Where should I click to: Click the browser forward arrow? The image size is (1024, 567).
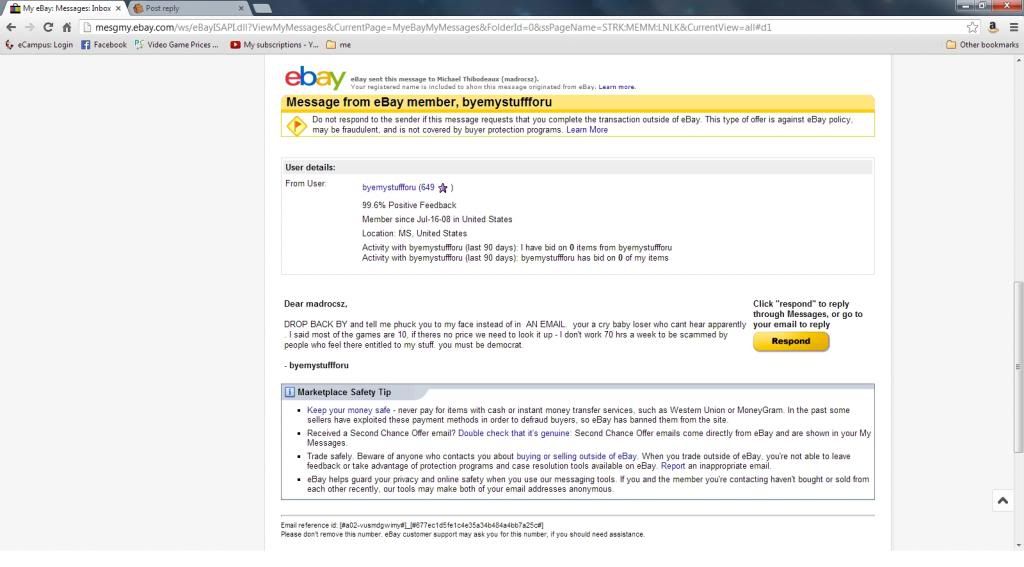coord(29,27)
